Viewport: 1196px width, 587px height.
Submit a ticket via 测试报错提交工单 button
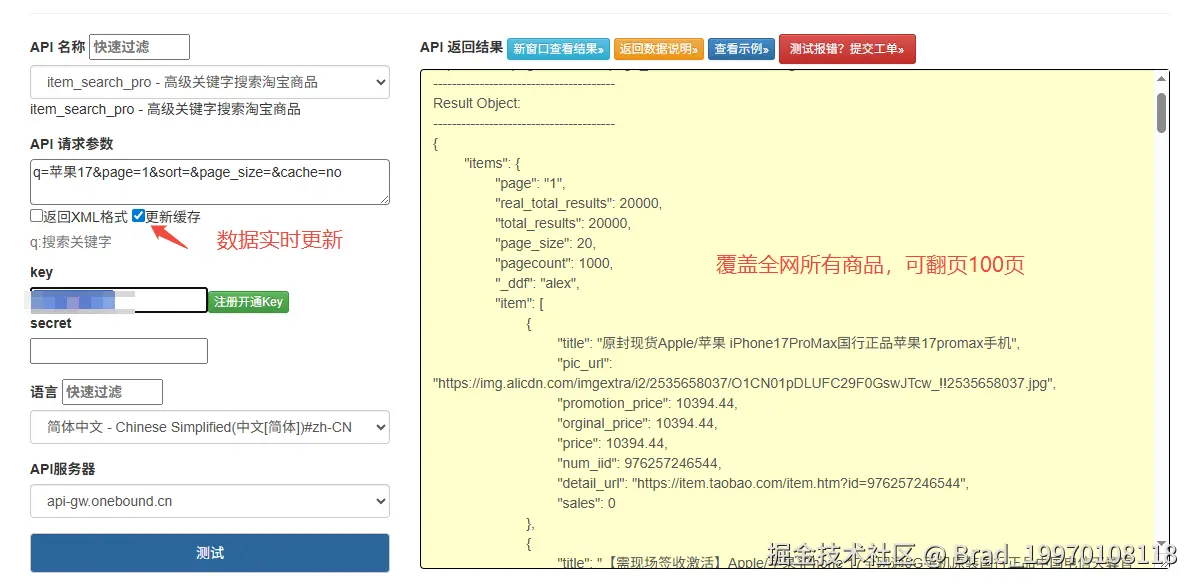coord(847,47)
